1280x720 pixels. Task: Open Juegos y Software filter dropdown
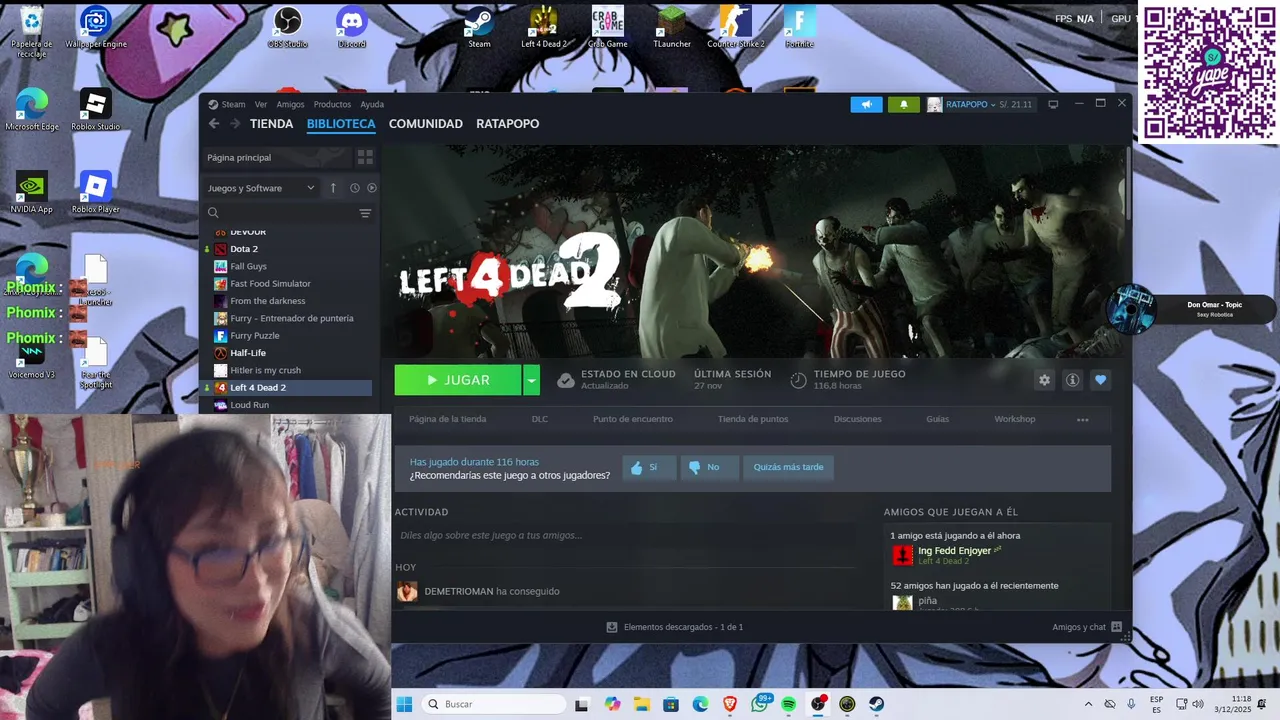tap(261, 188)
